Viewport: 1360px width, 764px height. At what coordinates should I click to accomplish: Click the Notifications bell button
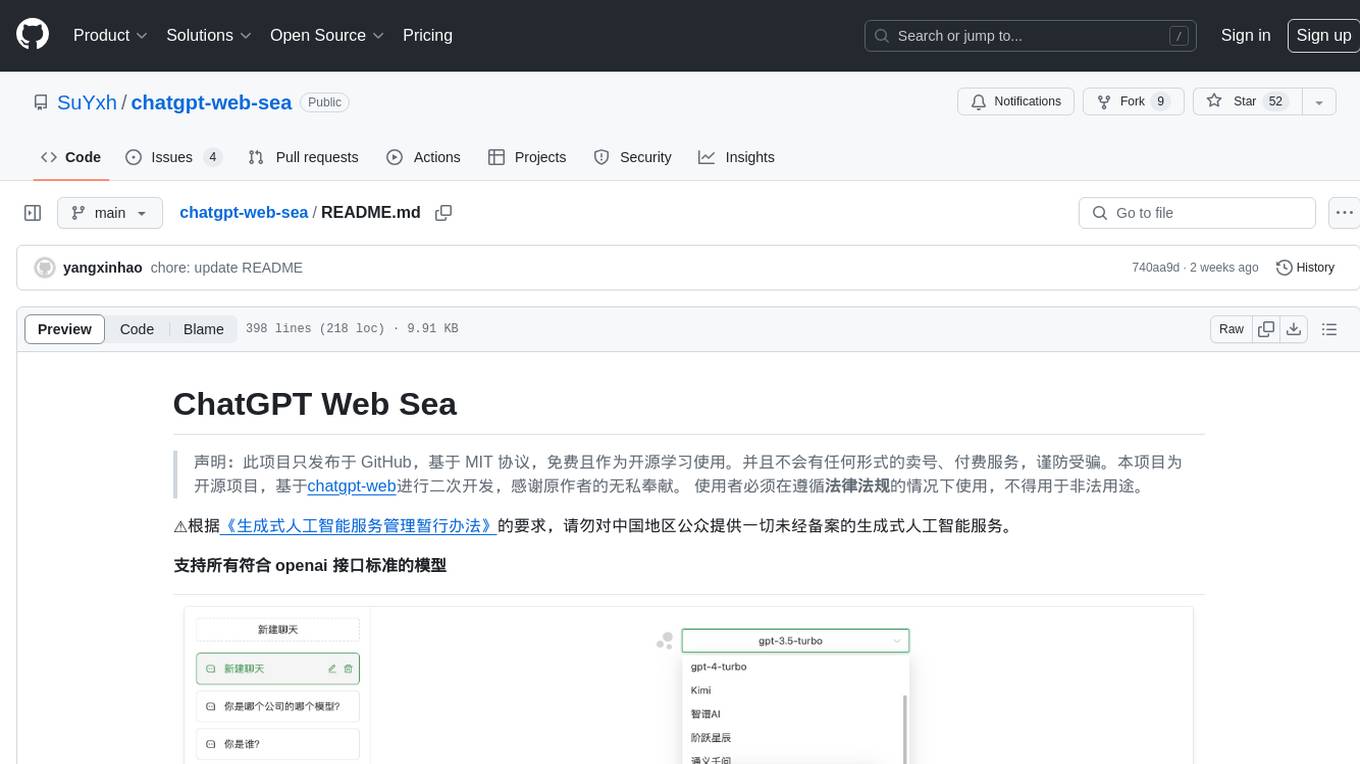(1016, 102)
